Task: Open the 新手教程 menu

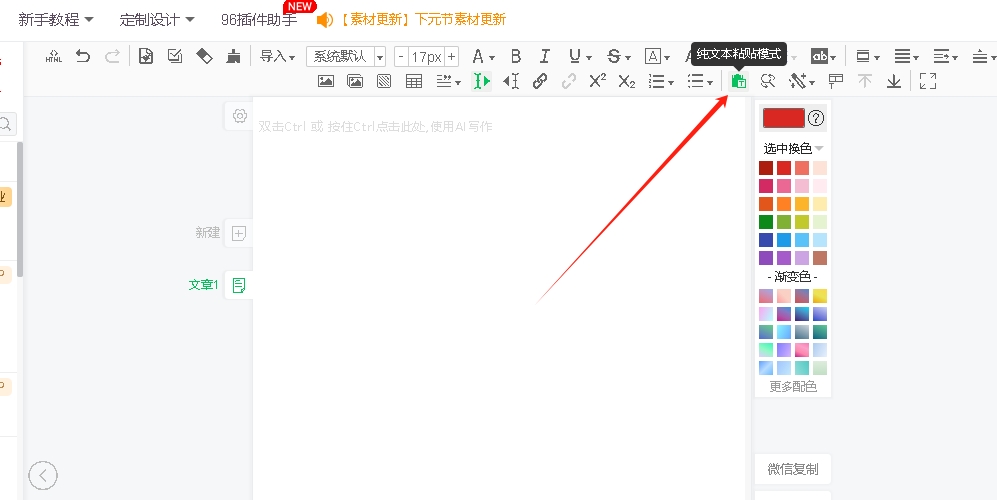Action: coord(56,19)
